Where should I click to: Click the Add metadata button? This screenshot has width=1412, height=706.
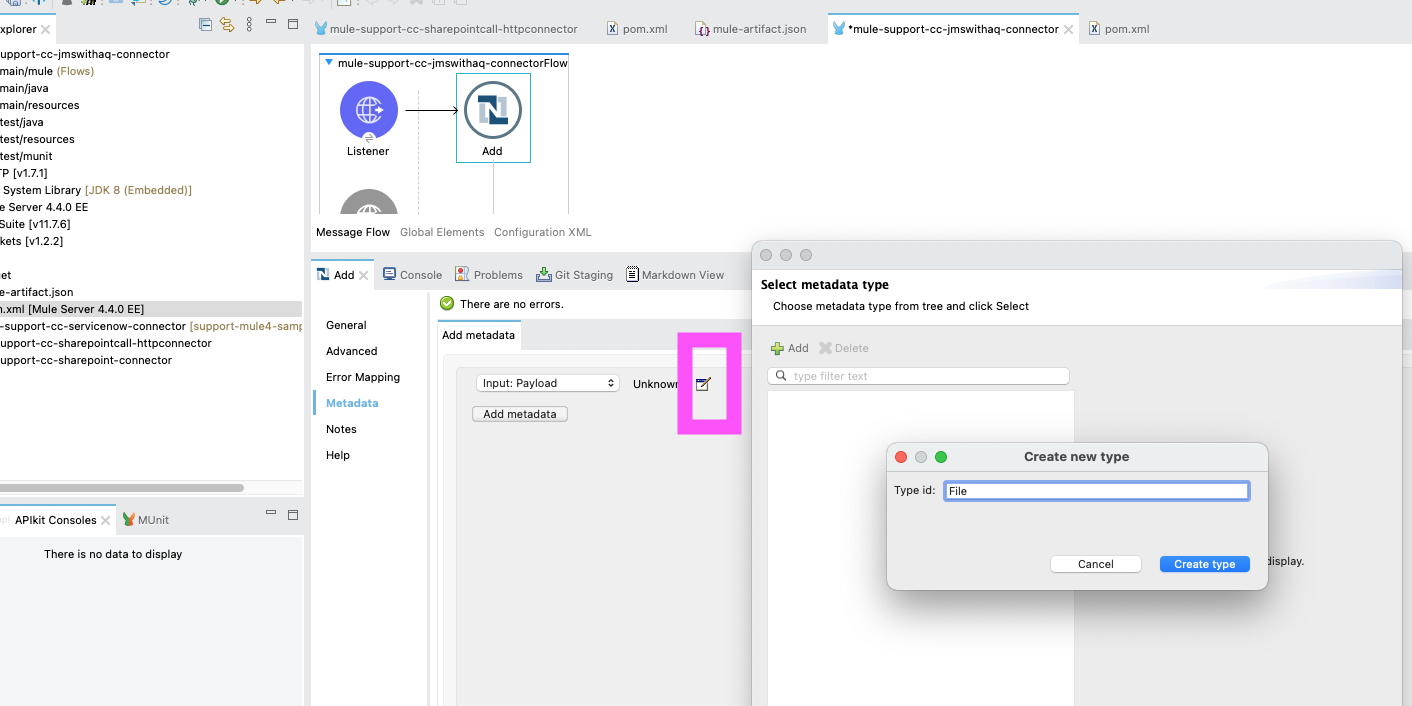[519, 414]
